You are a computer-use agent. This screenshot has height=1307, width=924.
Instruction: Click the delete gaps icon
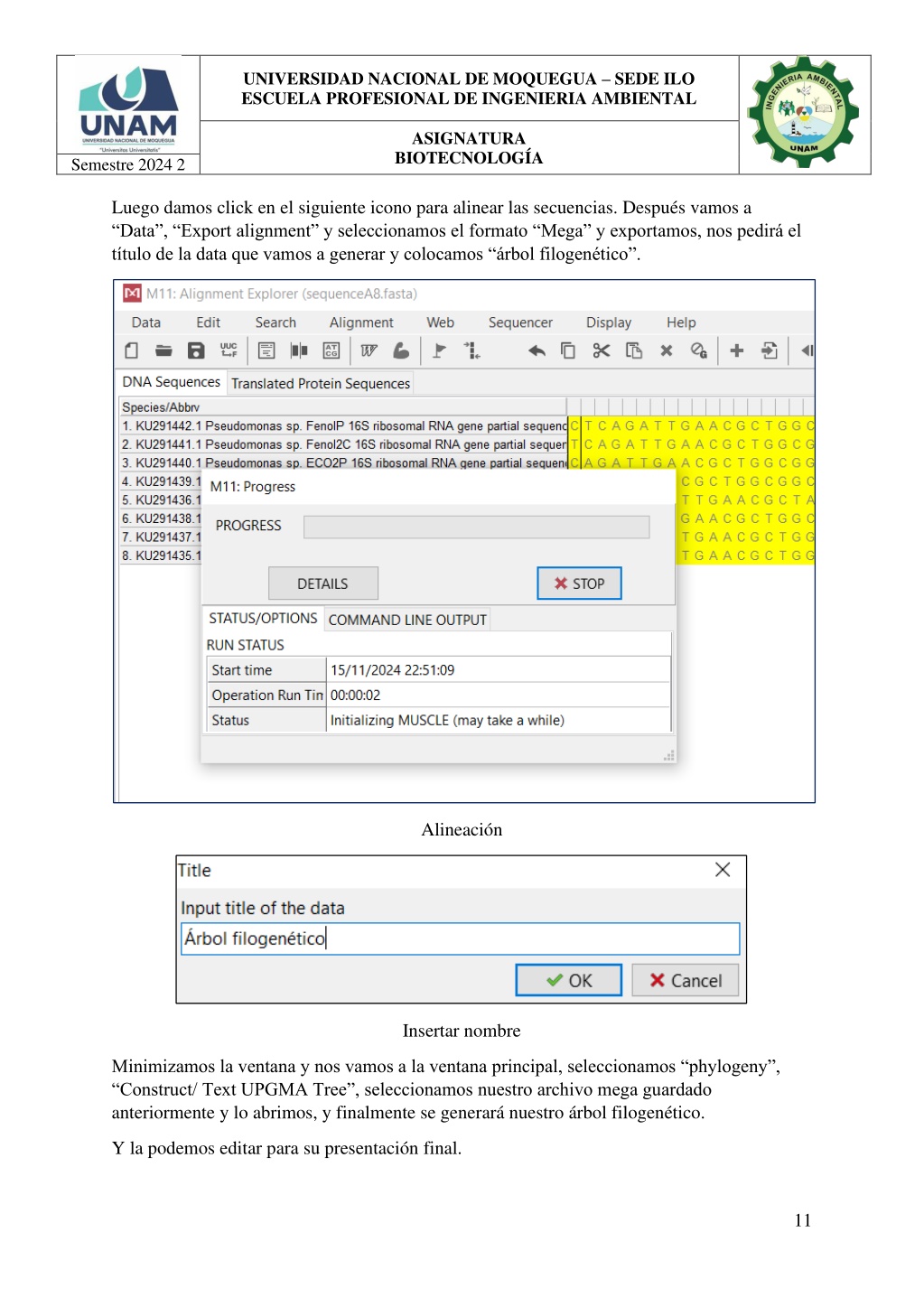coord(698,350)
